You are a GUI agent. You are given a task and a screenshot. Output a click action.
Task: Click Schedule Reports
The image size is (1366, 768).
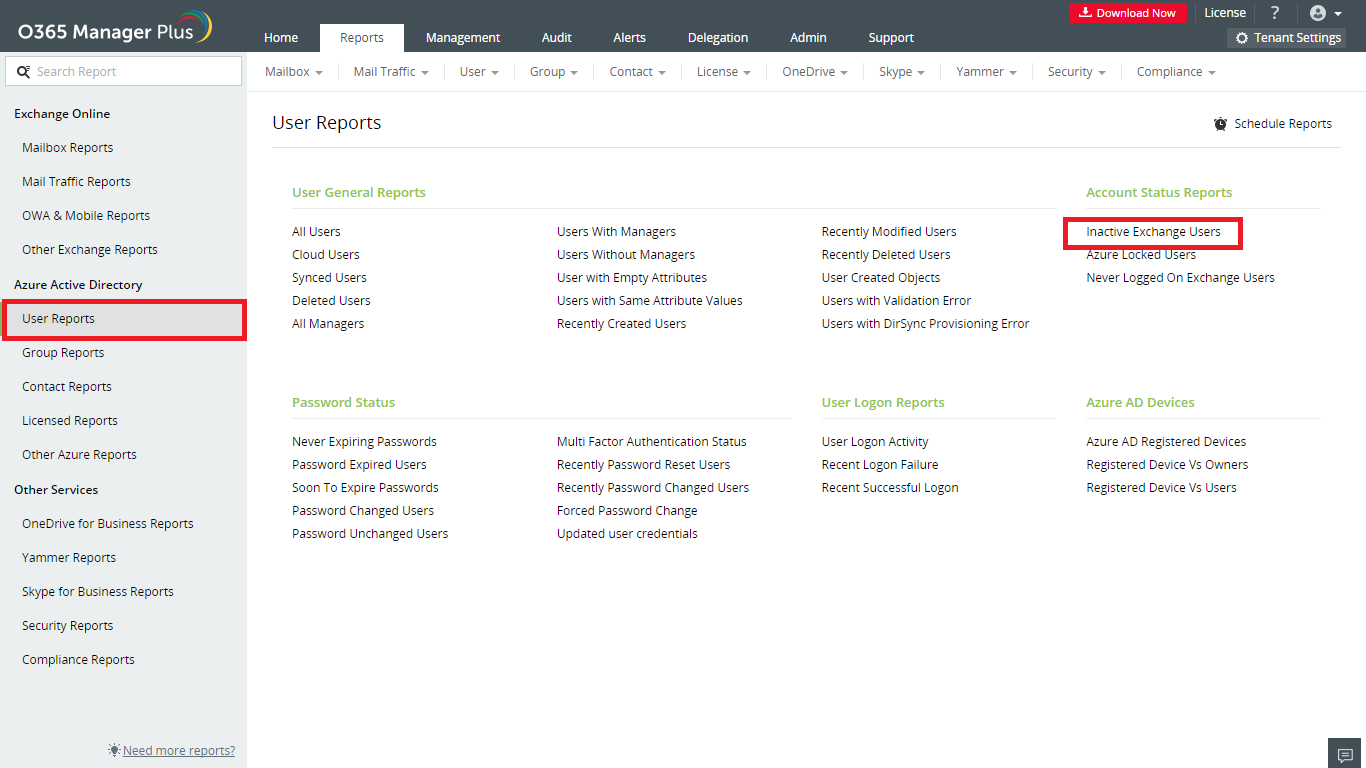[1273, 124]
